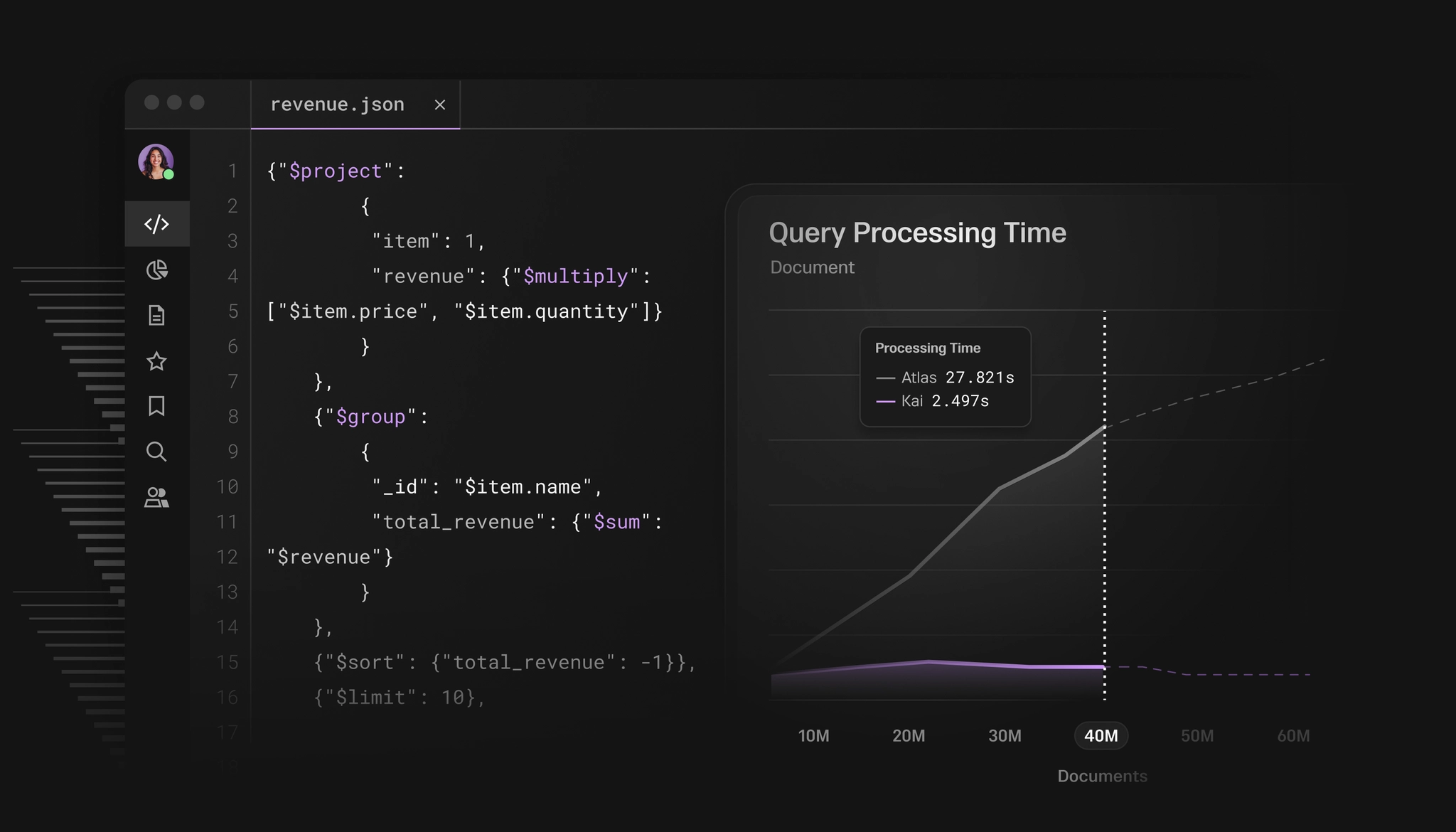This screenshot has width=1456, height=832.
Task: Select the 30M documents label
Action: pyautogui.click(x=1005, y=736)
